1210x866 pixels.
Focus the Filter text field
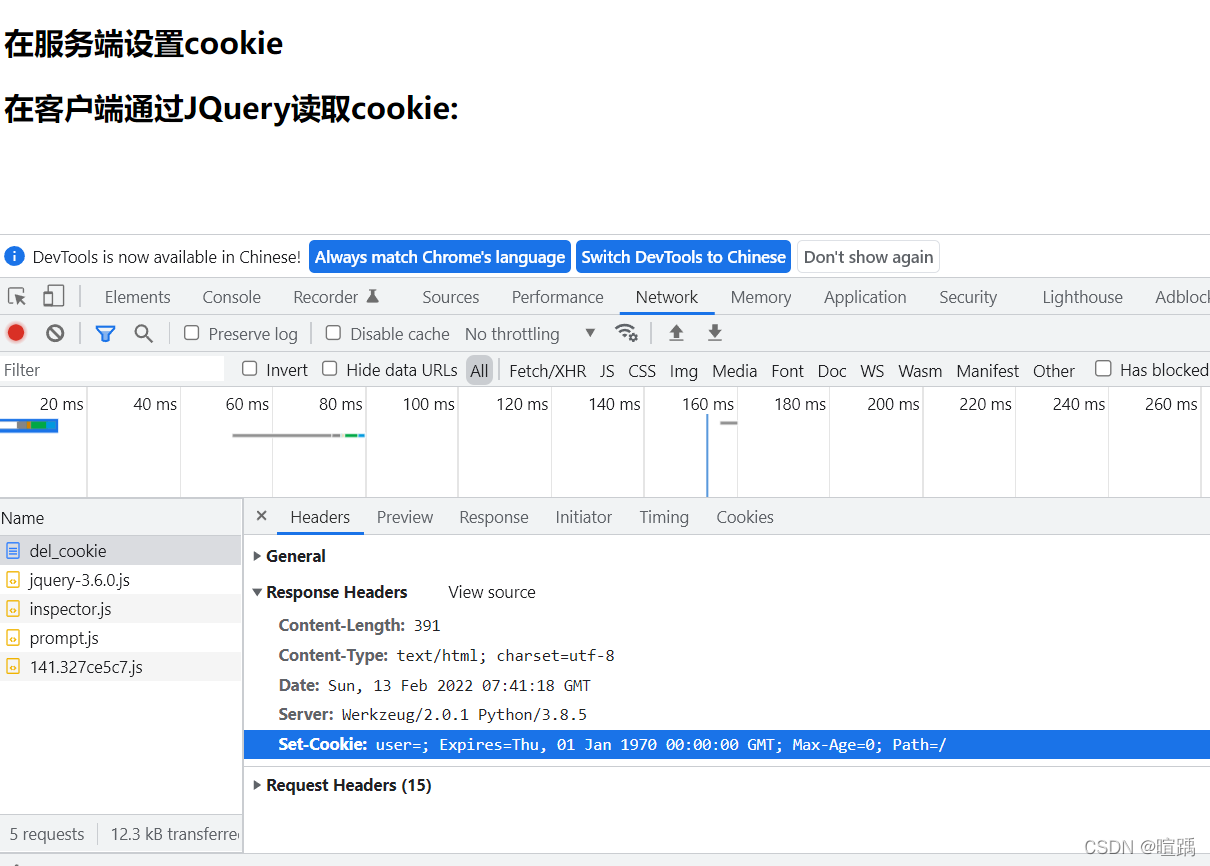[x=112, y=369]
